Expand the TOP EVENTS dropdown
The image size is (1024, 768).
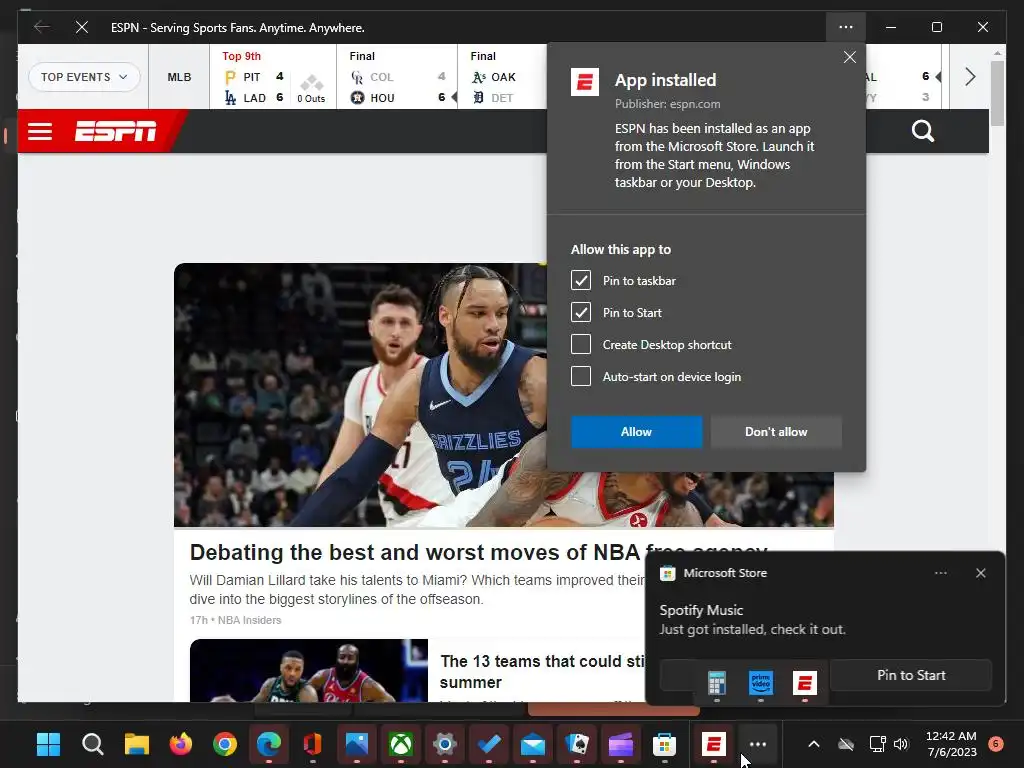(84, 77)
